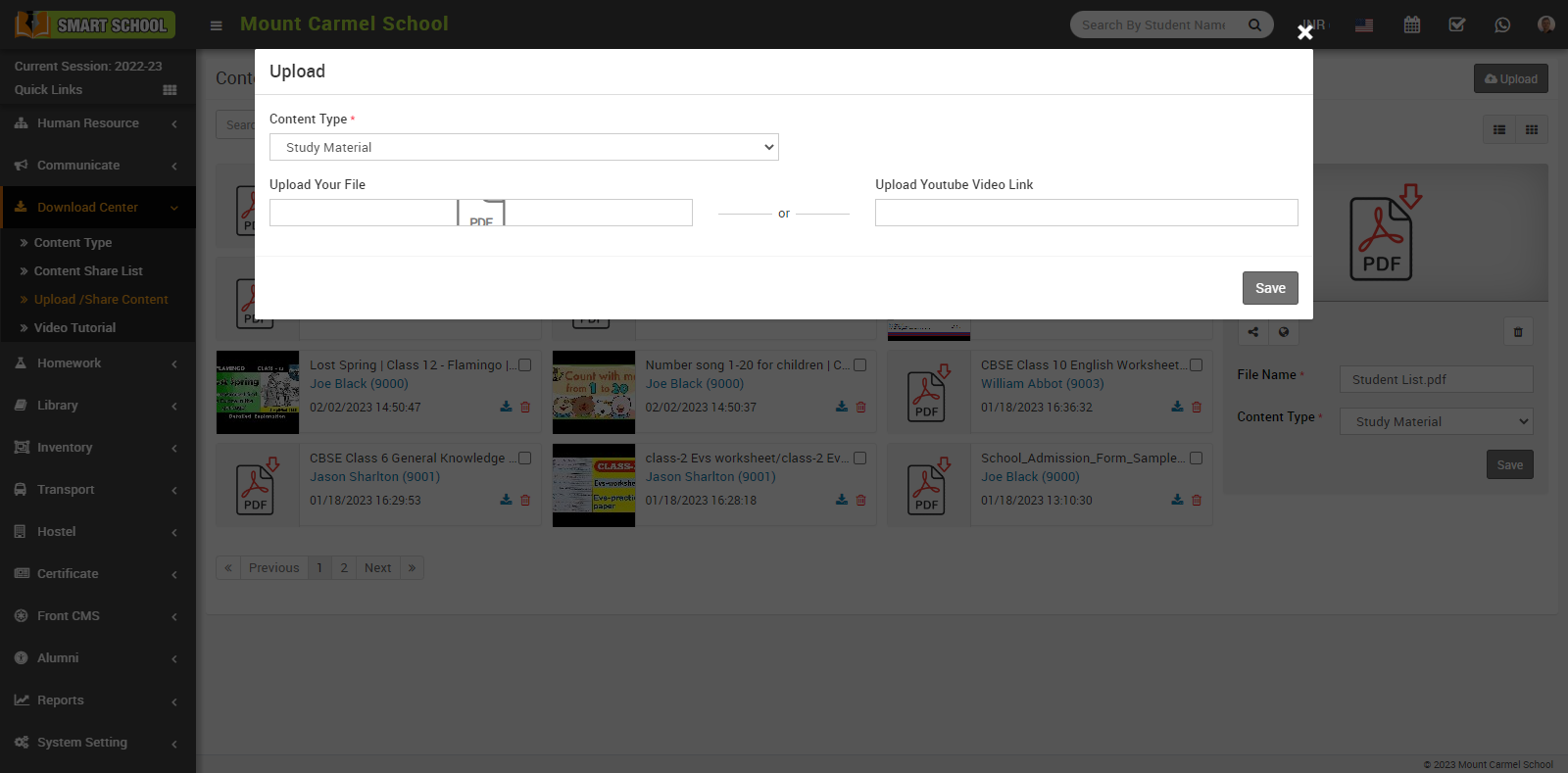Select the School_Admission_Form_Sample checkbox

pos(1196,458)
